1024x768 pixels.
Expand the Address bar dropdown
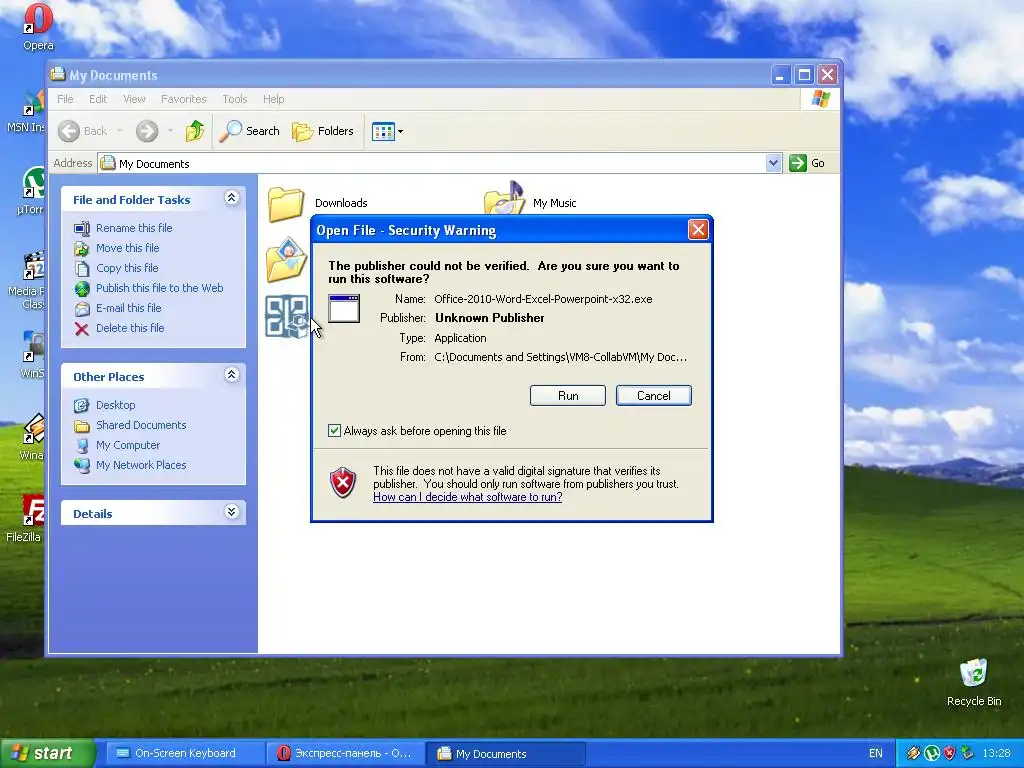coord(773,163)
